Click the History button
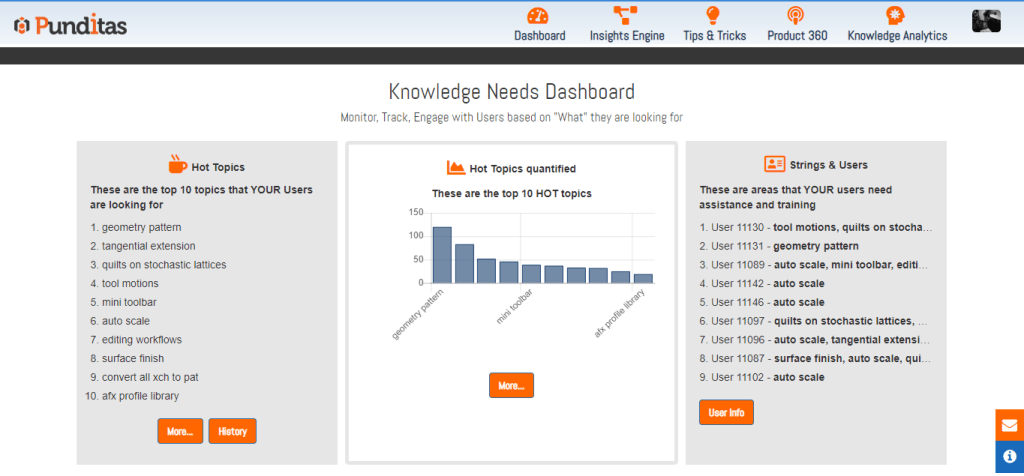This screenshot has width=1024, height=476. click(232, 431)
